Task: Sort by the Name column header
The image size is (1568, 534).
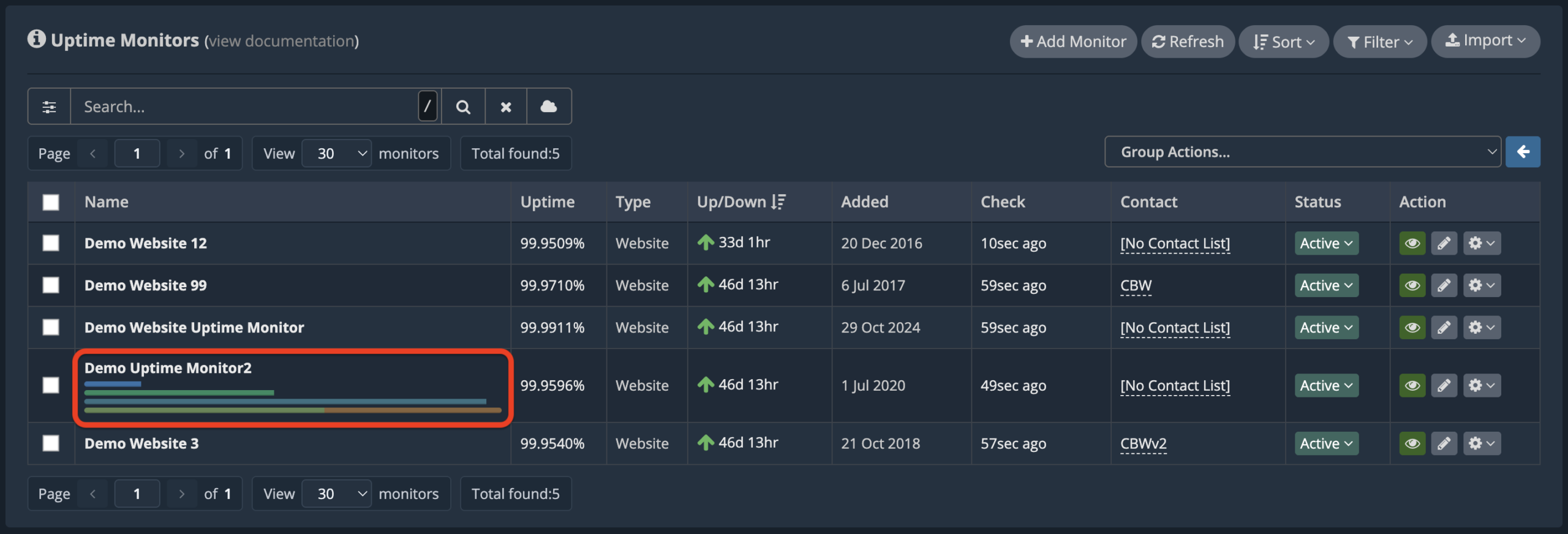Action: [x=107, y=202]
